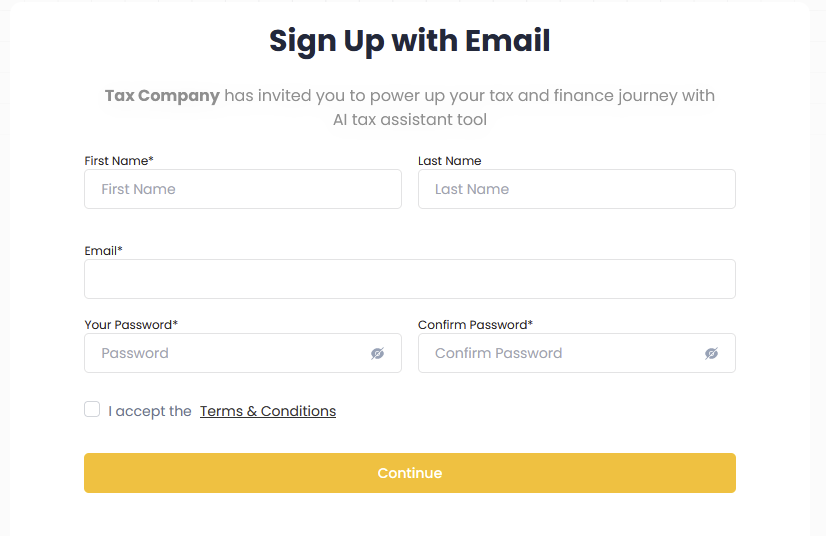The height and width of the screenshot is (536, 826).
Task: Focus the Confirm Password text field
Action: point(560,353)
